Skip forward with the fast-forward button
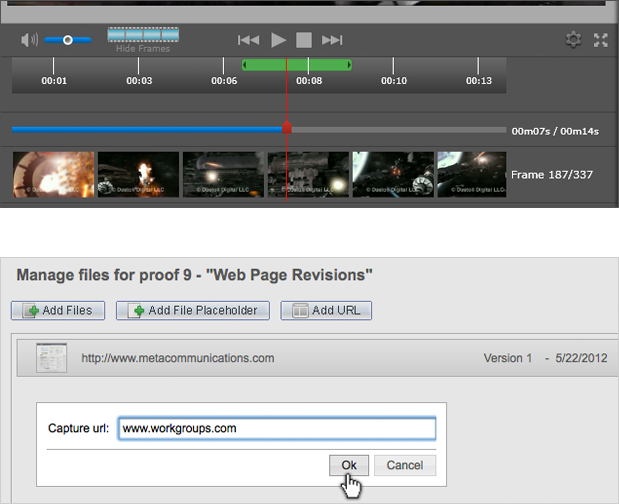Viewport: 619px width, 504px height. 332,40
